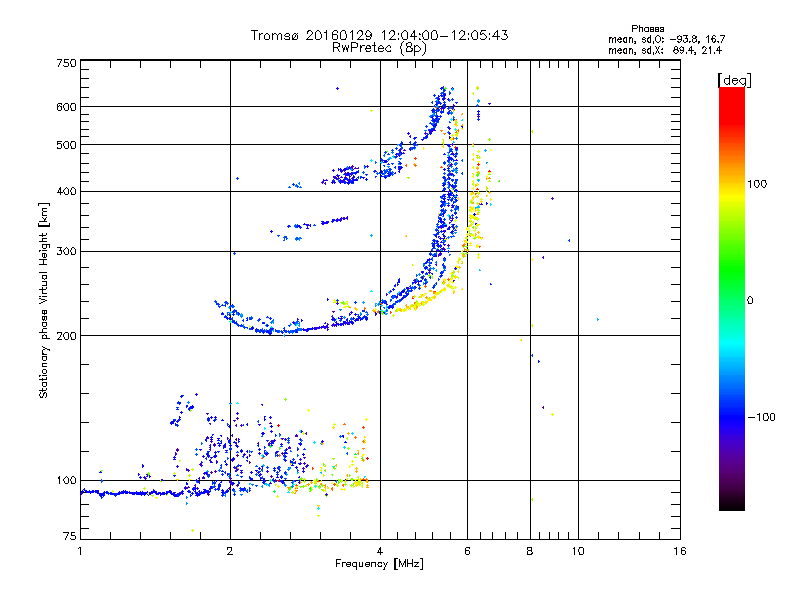The width and height of the screenshot is (800, 600).
Task: Click x-axis tick label "10"
Action: click(x=578, y=551)
